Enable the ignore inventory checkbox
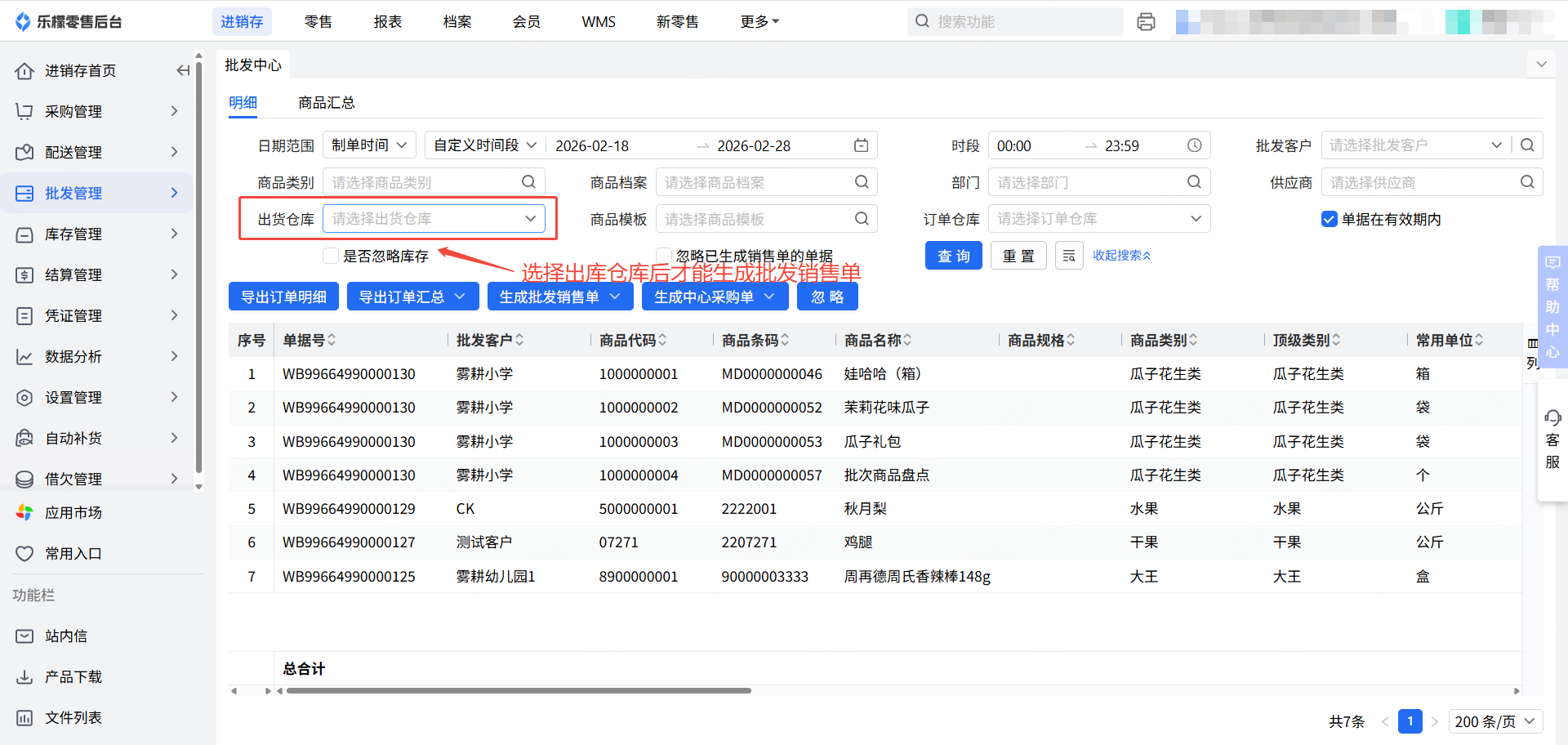The width and height of the screenshot is (1568, 745). tap(331, 256)
